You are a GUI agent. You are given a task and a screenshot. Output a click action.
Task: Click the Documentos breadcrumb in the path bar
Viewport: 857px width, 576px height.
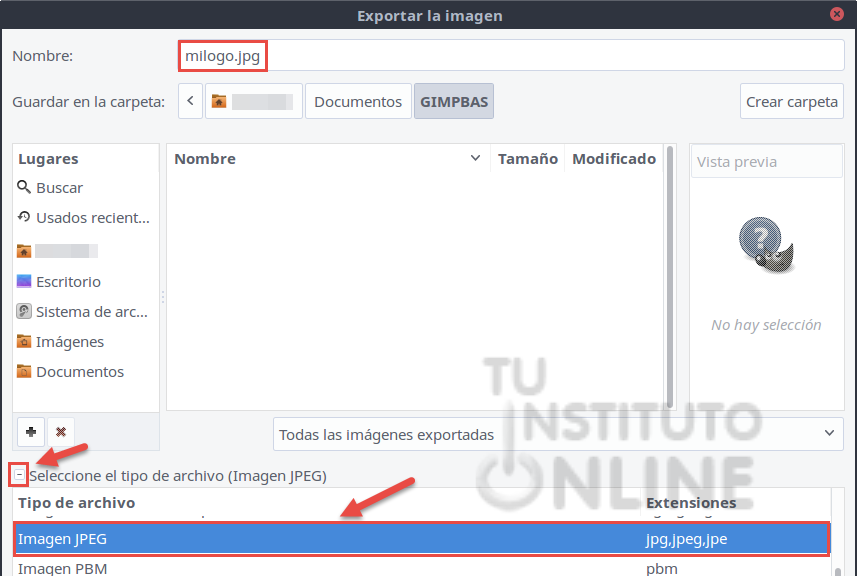coord(358,101)
